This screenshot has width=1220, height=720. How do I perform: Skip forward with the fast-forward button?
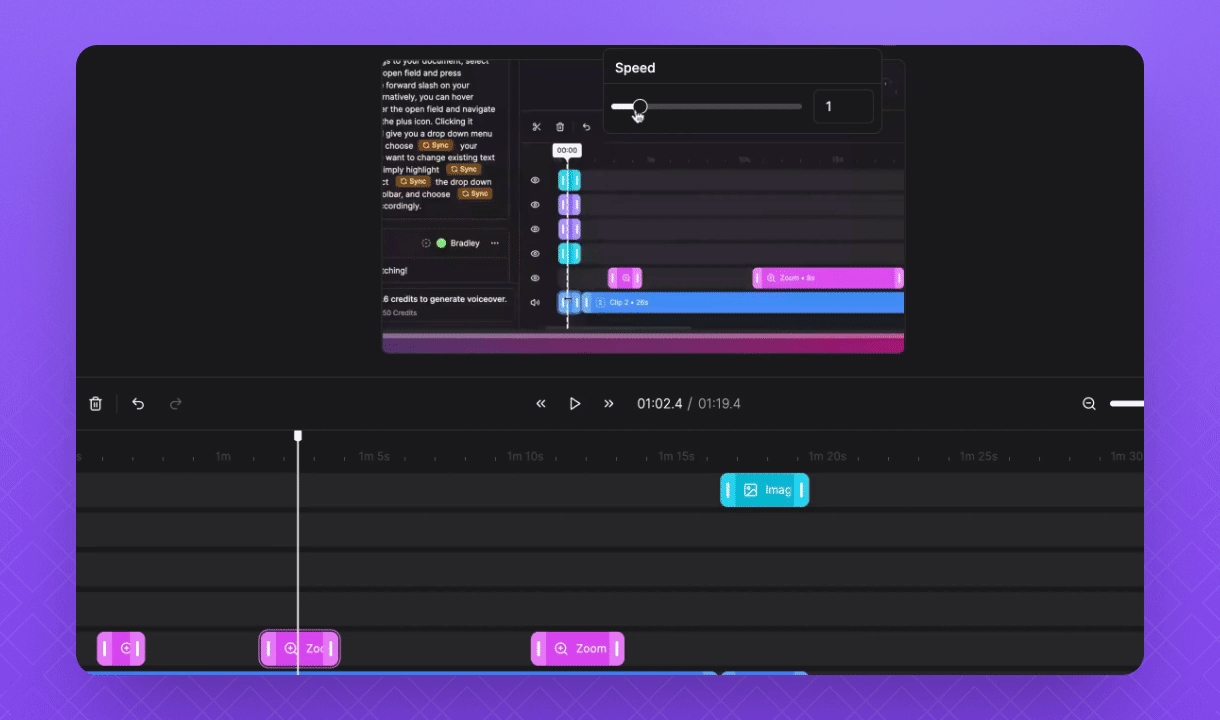(608, 404)
